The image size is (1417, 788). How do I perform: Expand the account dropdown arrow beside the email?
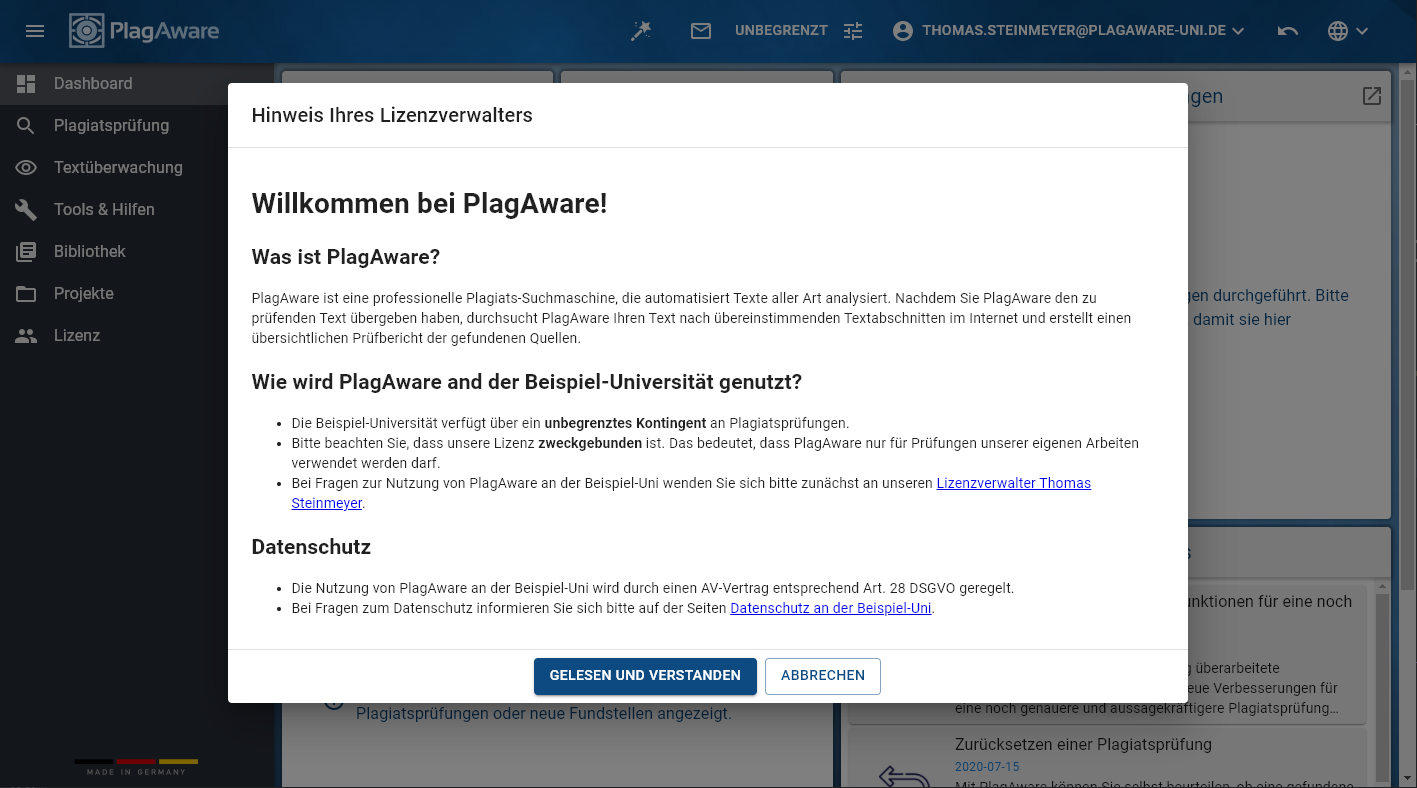click(x=1238, y=31)
